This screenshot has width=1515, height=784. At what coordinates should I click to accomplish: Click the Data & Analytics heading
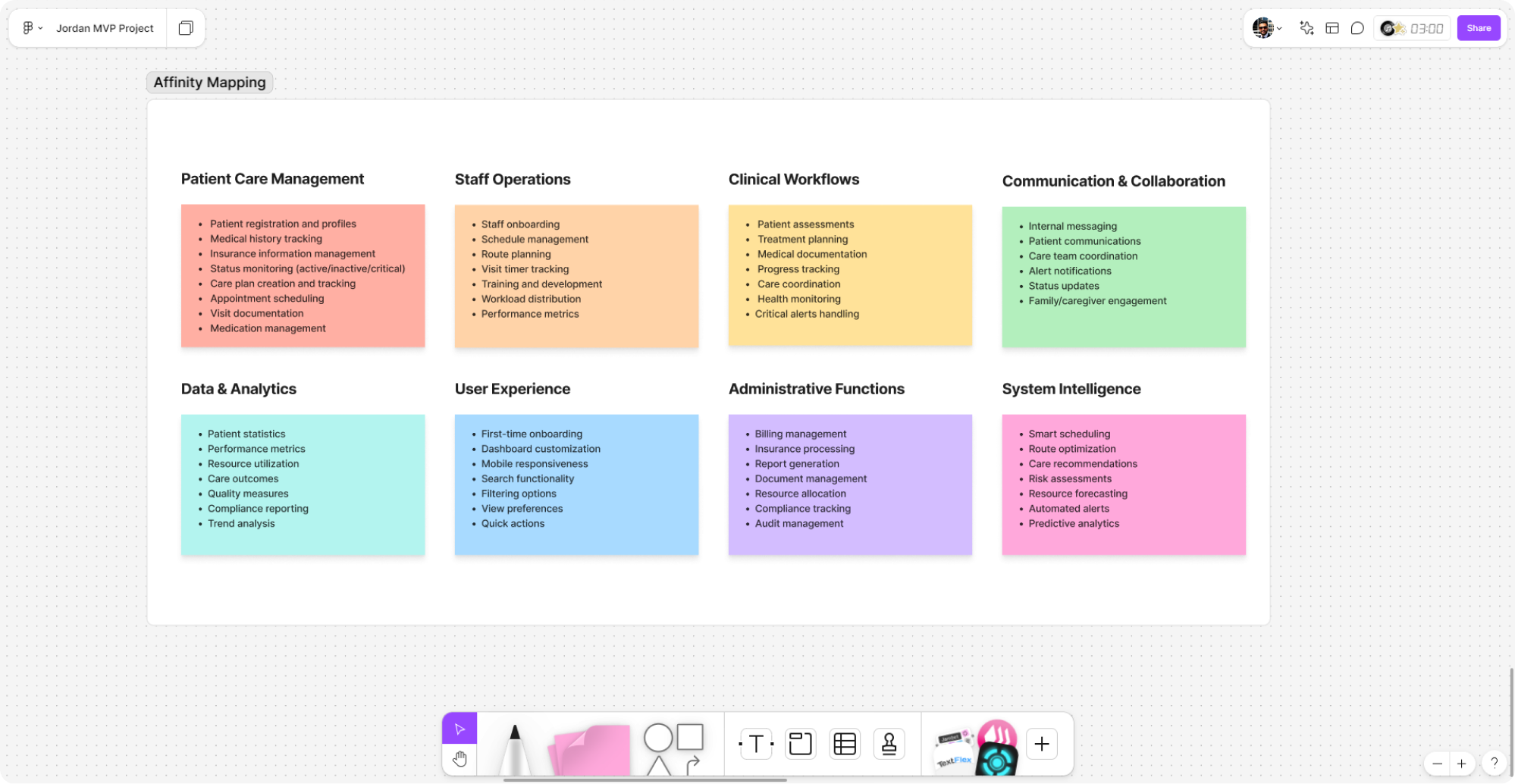239,389
